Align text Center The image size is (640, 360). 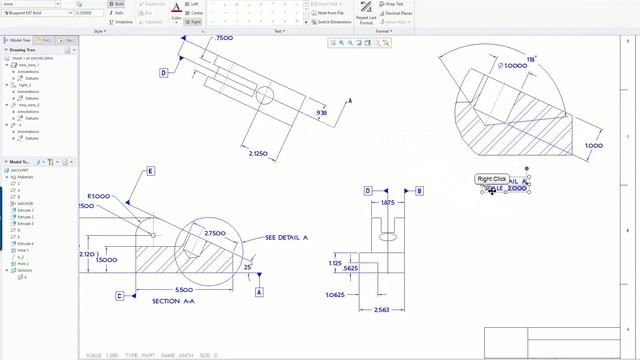tap(193, 13)
